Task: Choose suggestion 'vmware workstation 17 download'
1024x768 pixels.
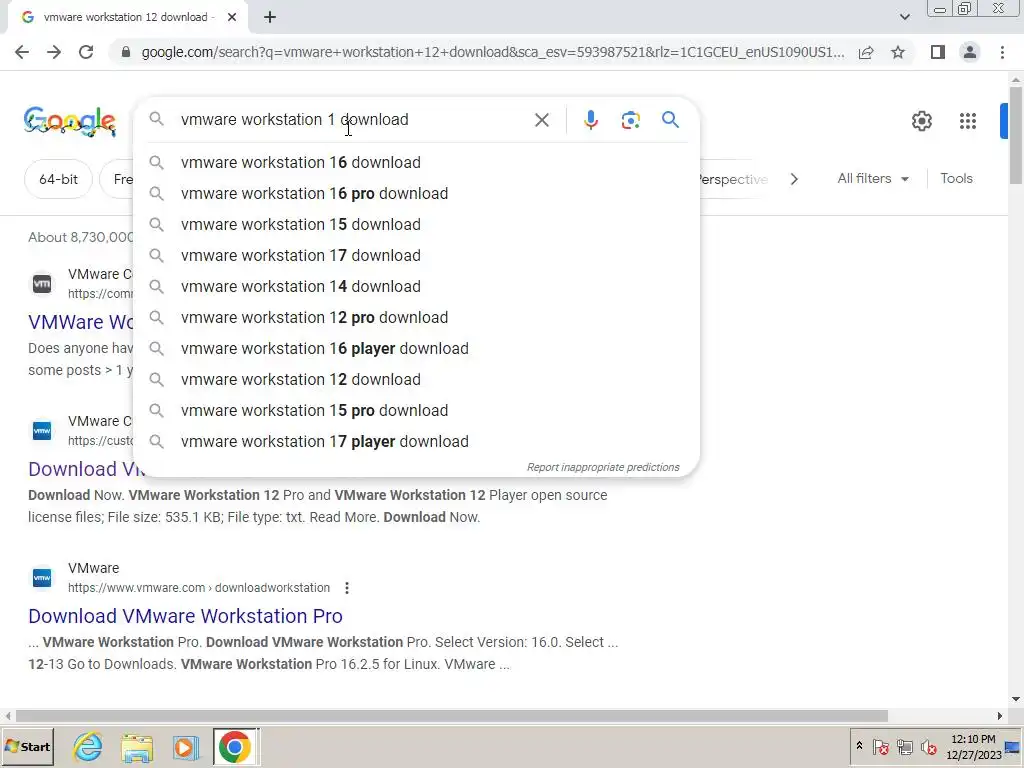Action: [x=416, y=255]
